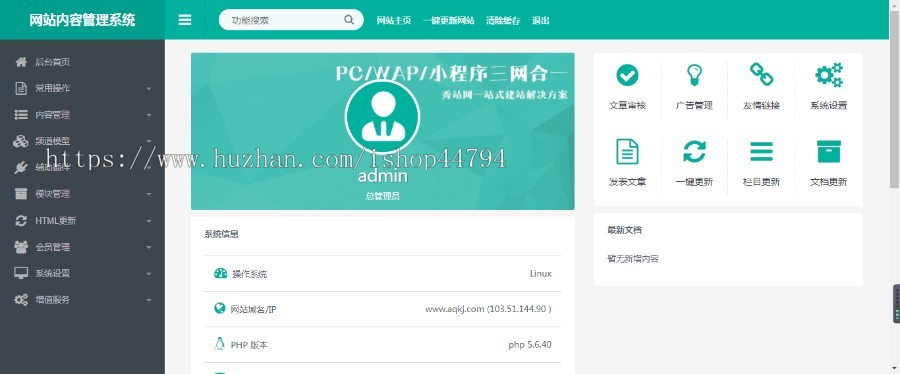Click 退出 to log out
The width and height of the screenshot is (900, 374).
click(x=540, y=21)
